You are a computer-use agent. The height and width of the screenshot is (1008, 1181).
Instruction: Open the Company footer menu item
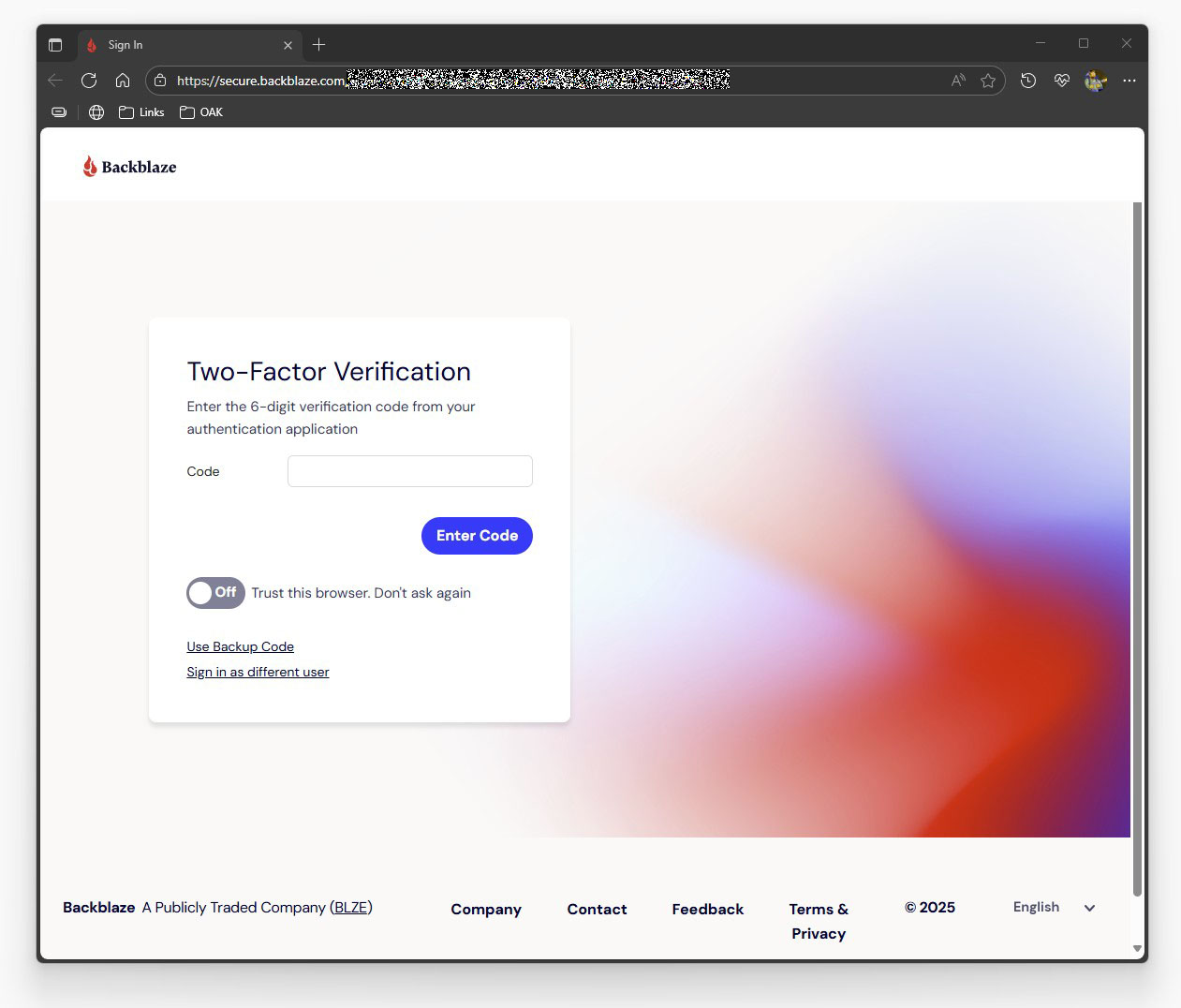coord(485,910)
